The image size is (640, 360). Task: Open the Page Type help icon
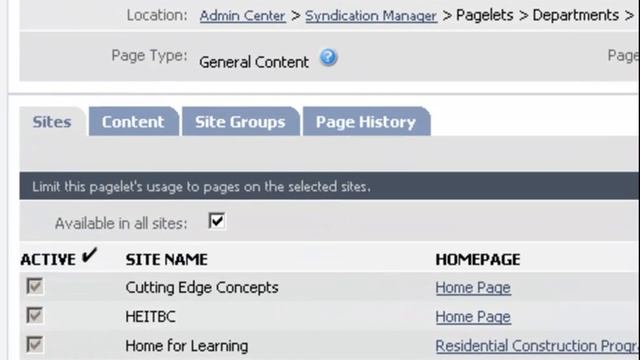(x=329, y=58)
